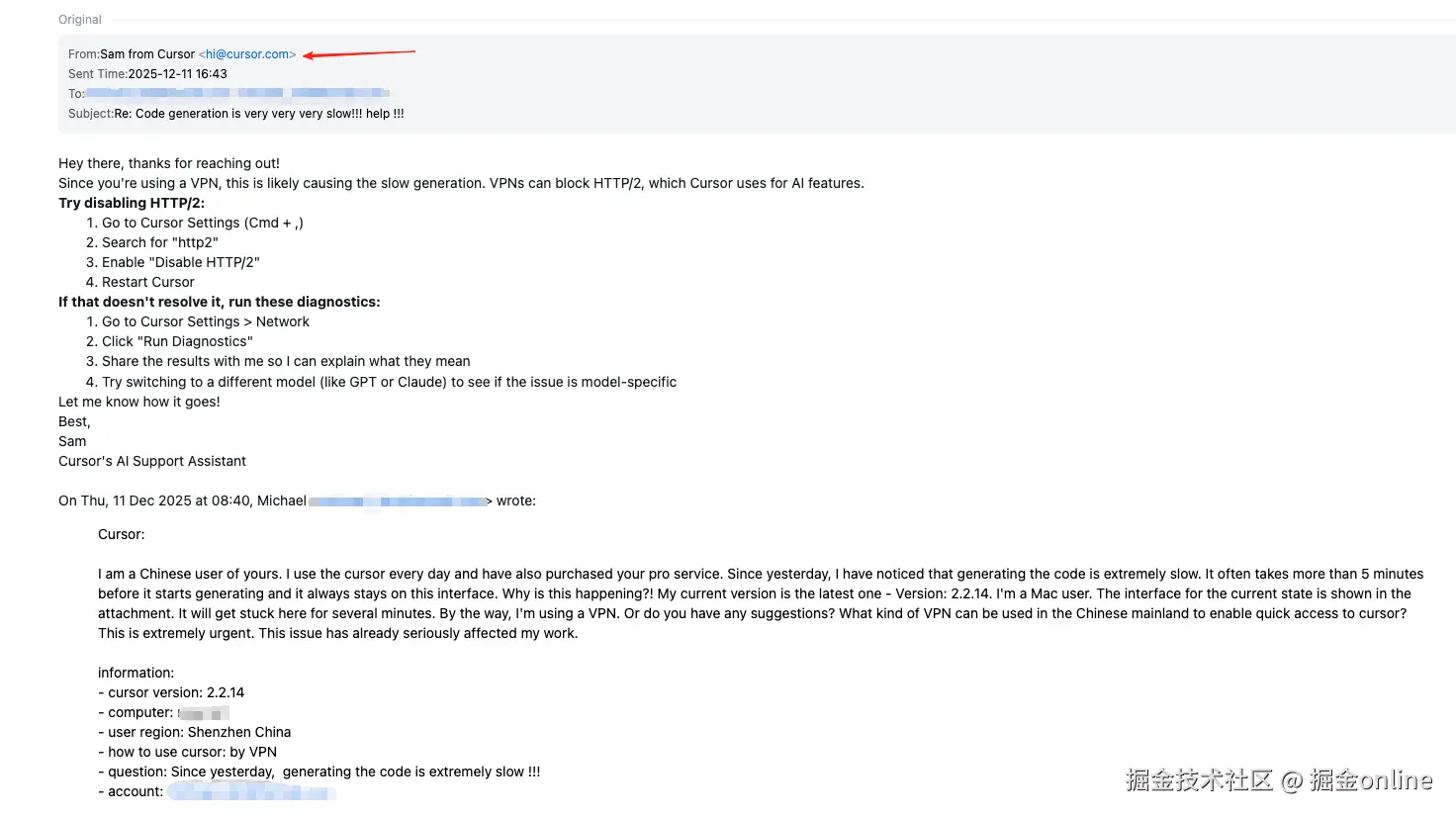
Task: Click blurred email address after Michael
Action: coord(398,501)
